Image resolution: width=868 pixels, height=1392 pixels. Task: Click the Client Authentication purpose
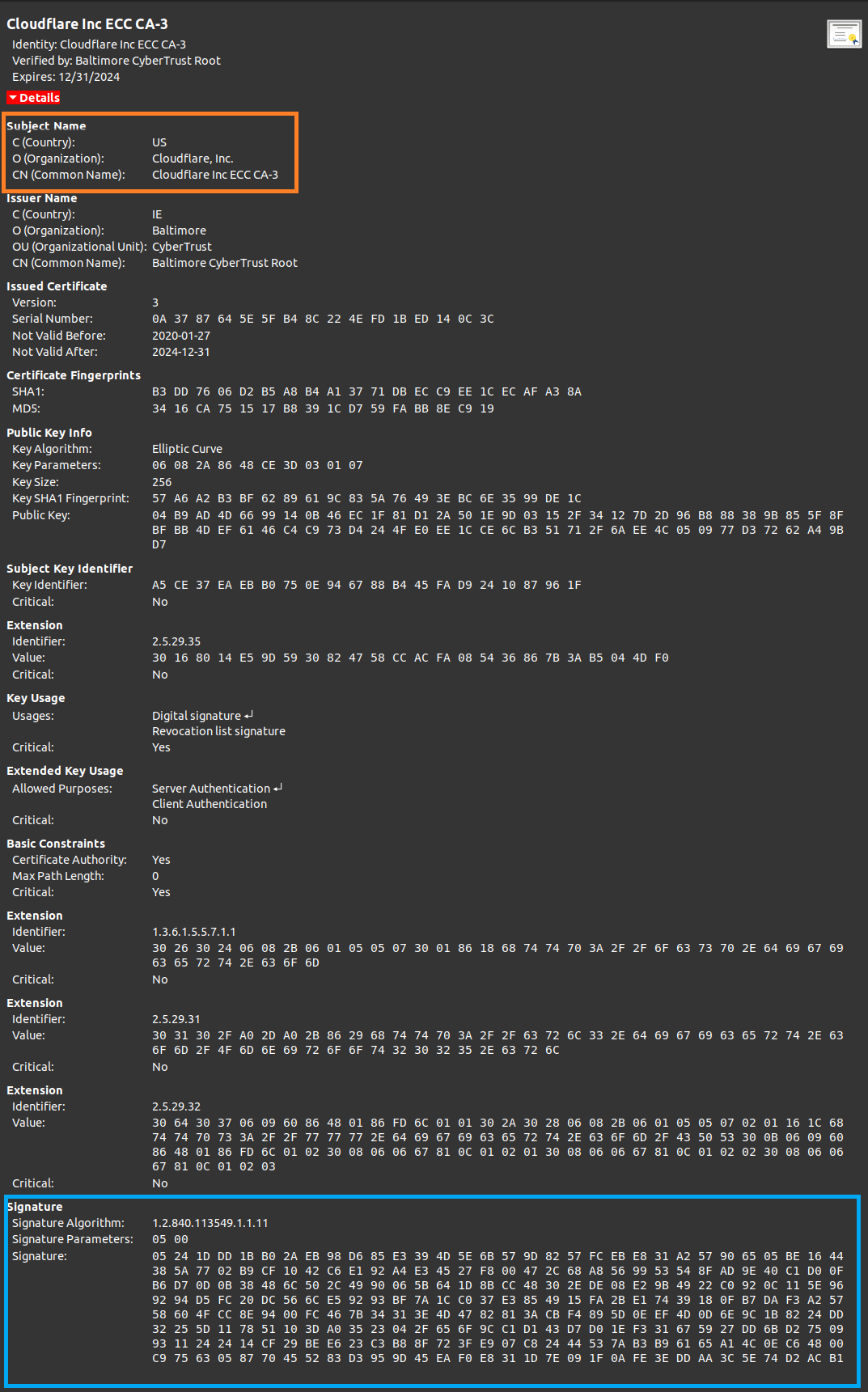[210, 804]
